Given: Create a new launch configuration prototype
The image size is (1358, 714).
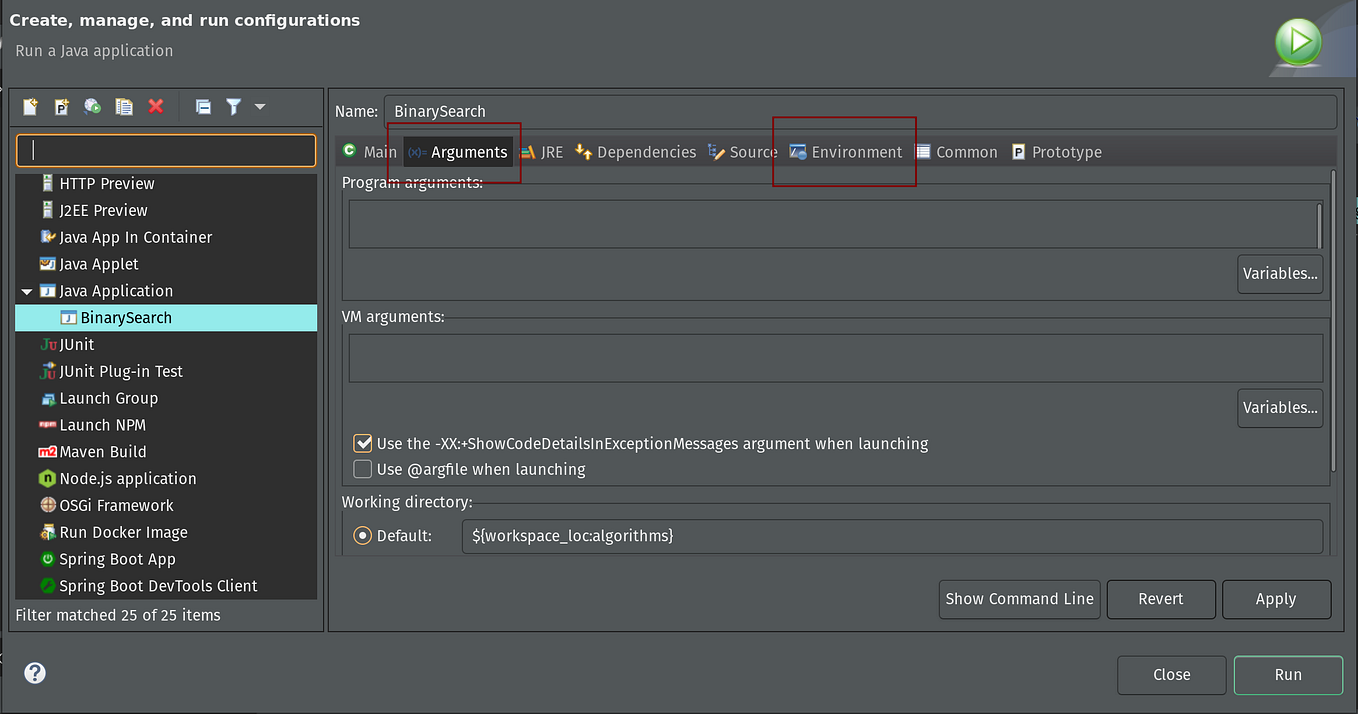Looking at the screenshot, I should point(62,106).
